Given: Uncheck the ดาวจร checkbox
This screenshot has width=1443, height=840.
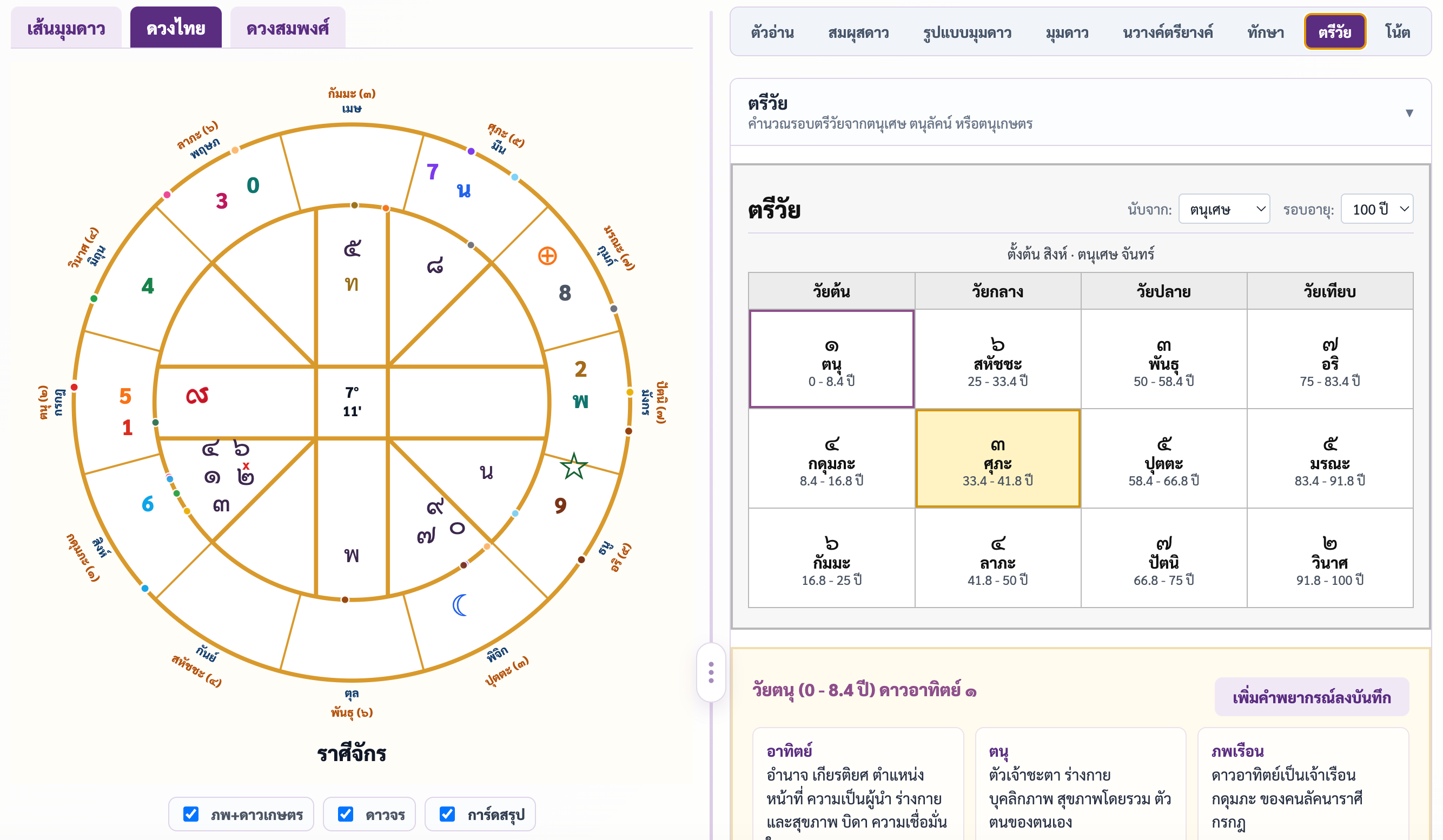Looking at the screenshot, I should tap(345, 814).
